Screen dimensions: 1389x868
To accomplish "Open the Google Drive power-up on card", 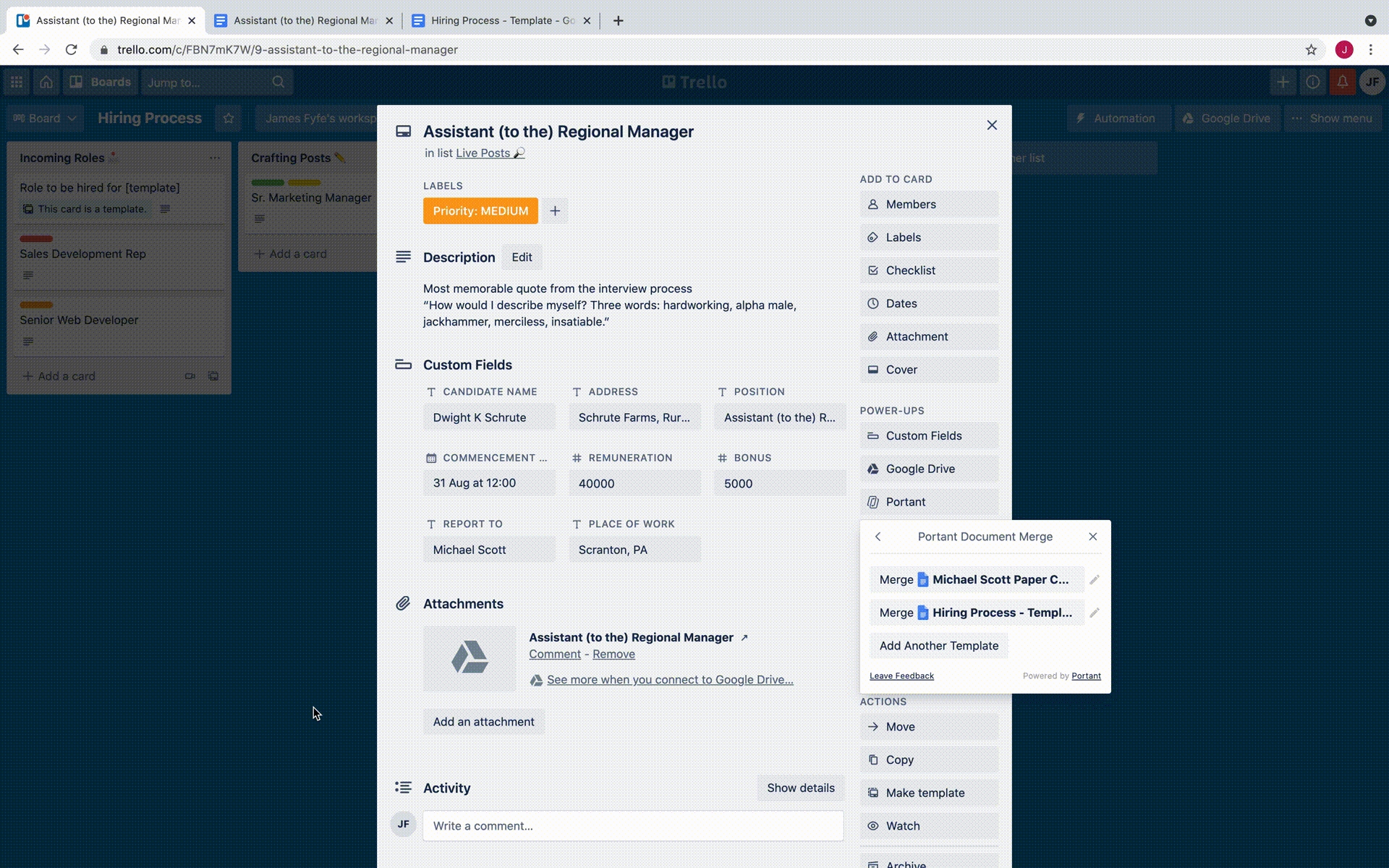I will coord(928,469).
